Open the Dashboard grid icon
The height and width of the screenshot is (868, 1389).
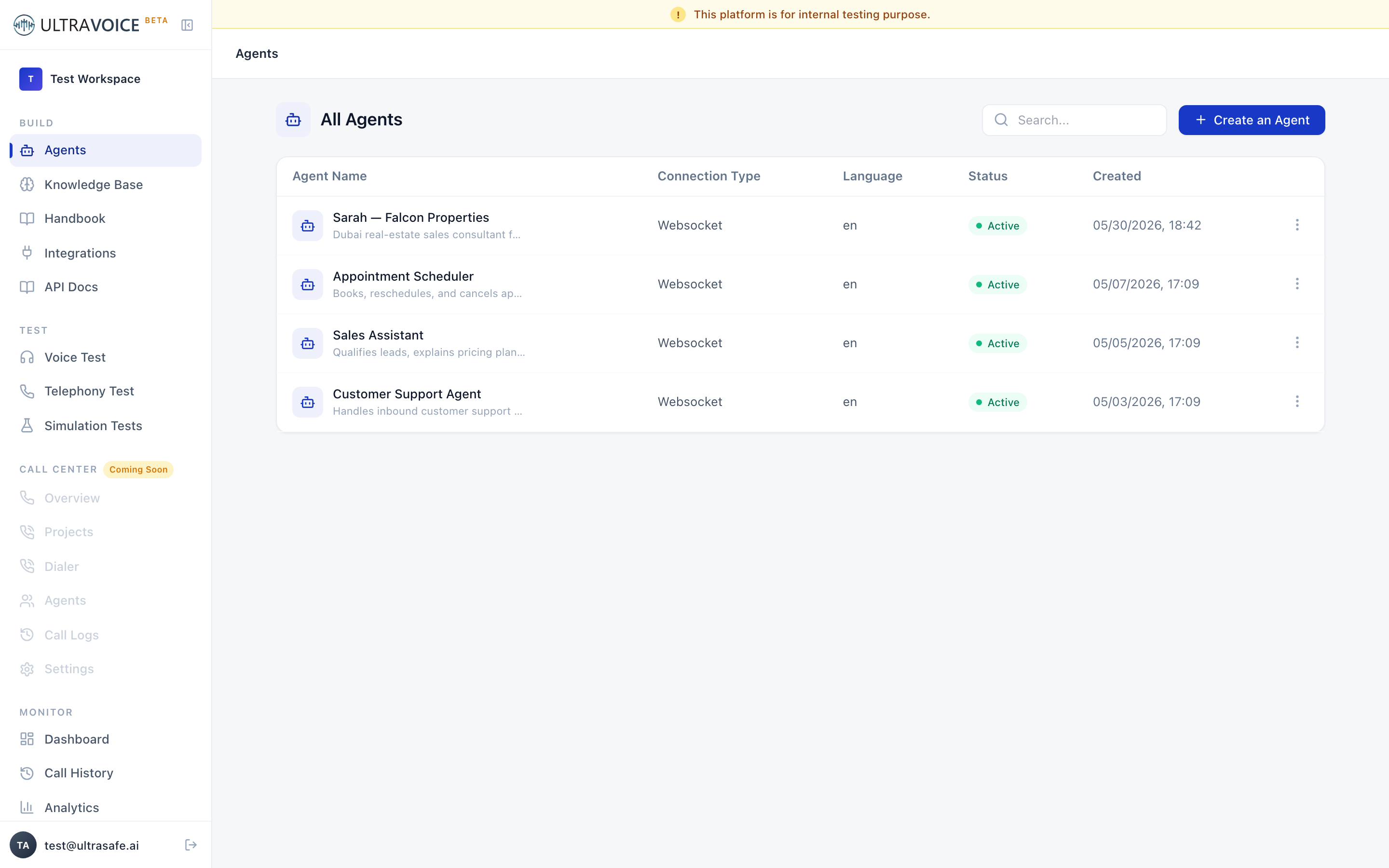tap(27, 739)
